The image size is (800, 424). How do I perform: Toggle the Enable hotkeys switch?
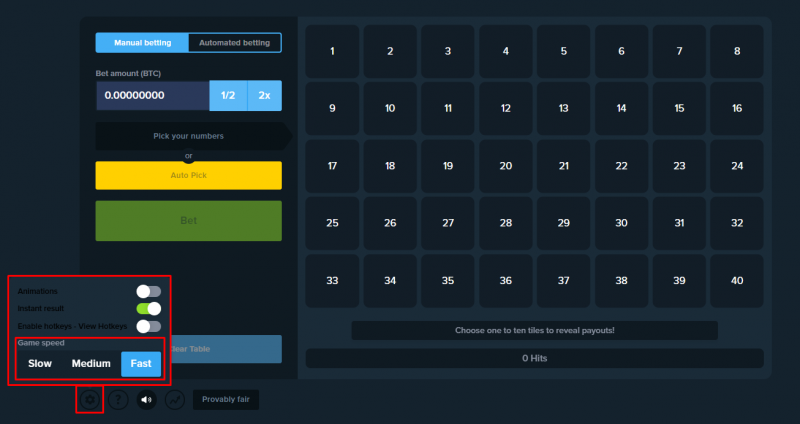coord(148,326)
